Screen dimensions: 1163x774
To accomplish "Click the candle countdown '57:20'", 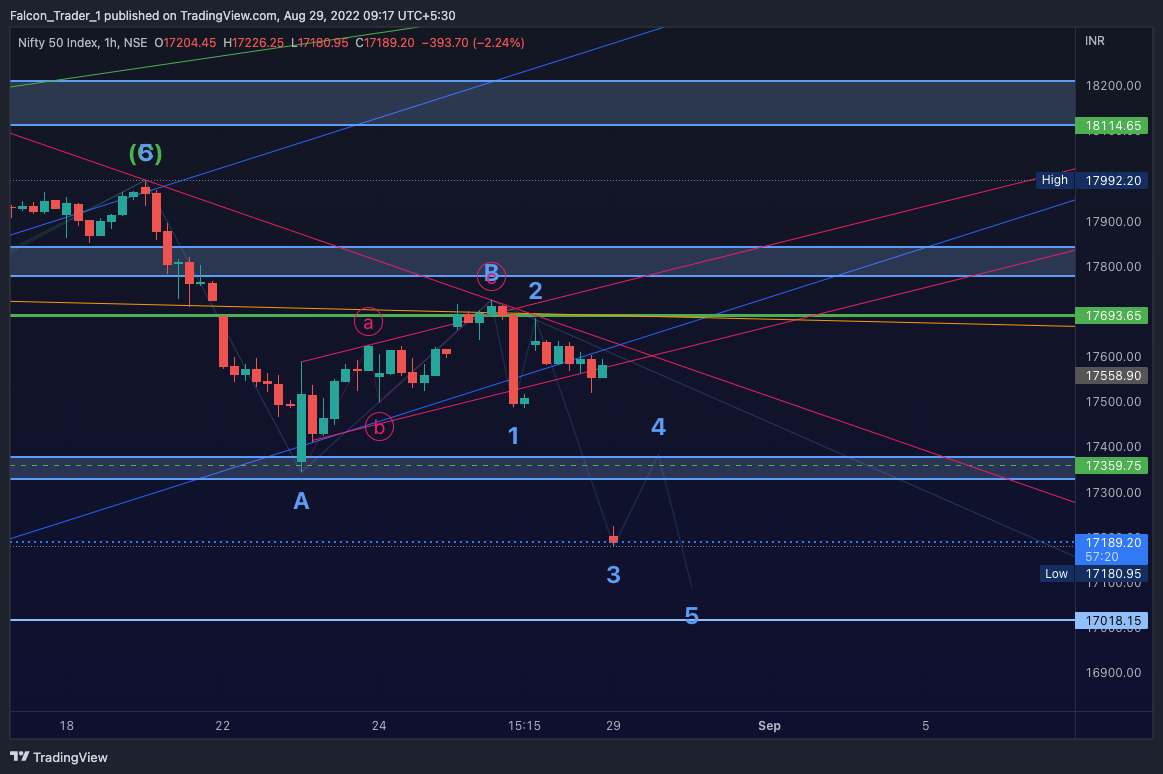I will [x=1101, y=557].
